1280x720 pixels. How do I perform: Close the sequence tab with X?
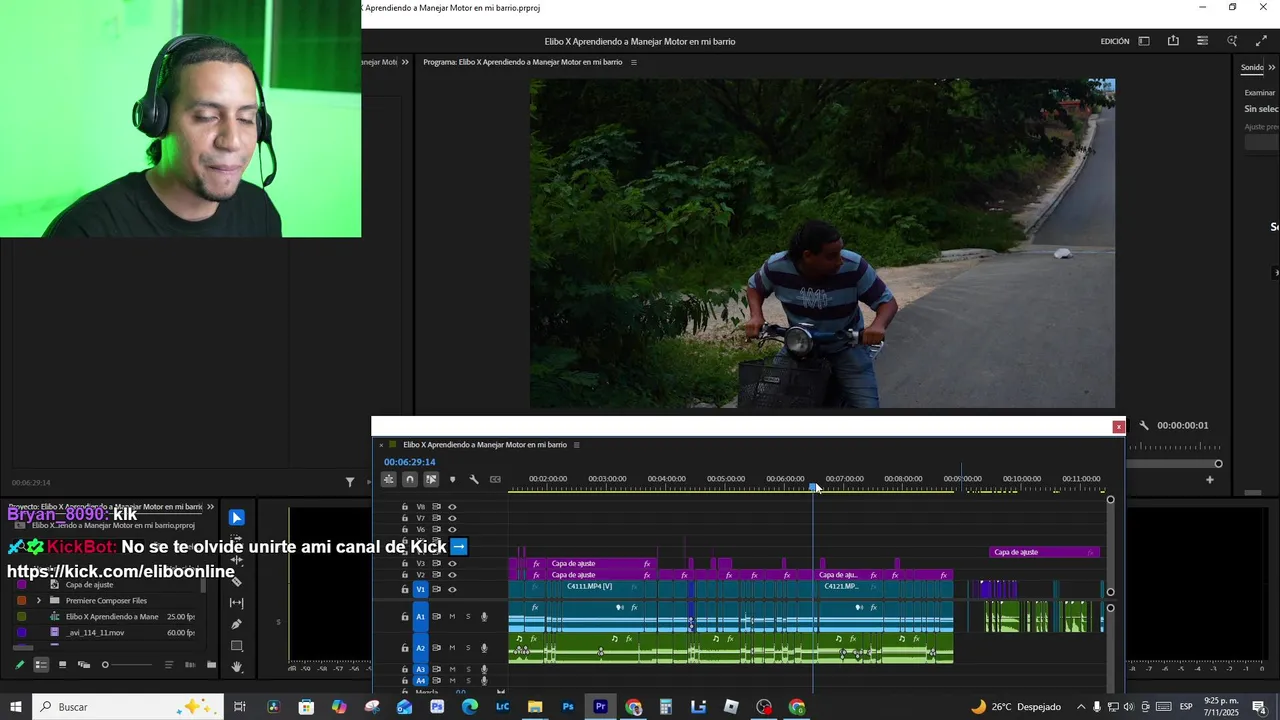[x=381, y=445]
